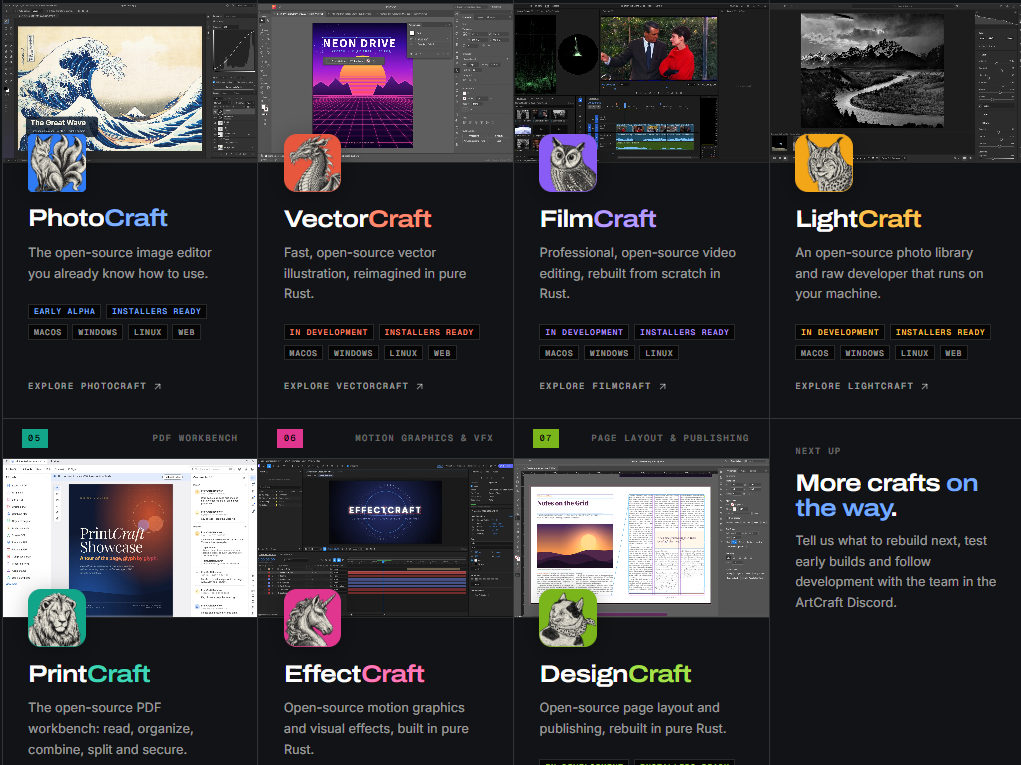Click the DesignCraft cat app icon
Image resolution: width=1021 pixels, height=765 pixels.
pos(568,618)
